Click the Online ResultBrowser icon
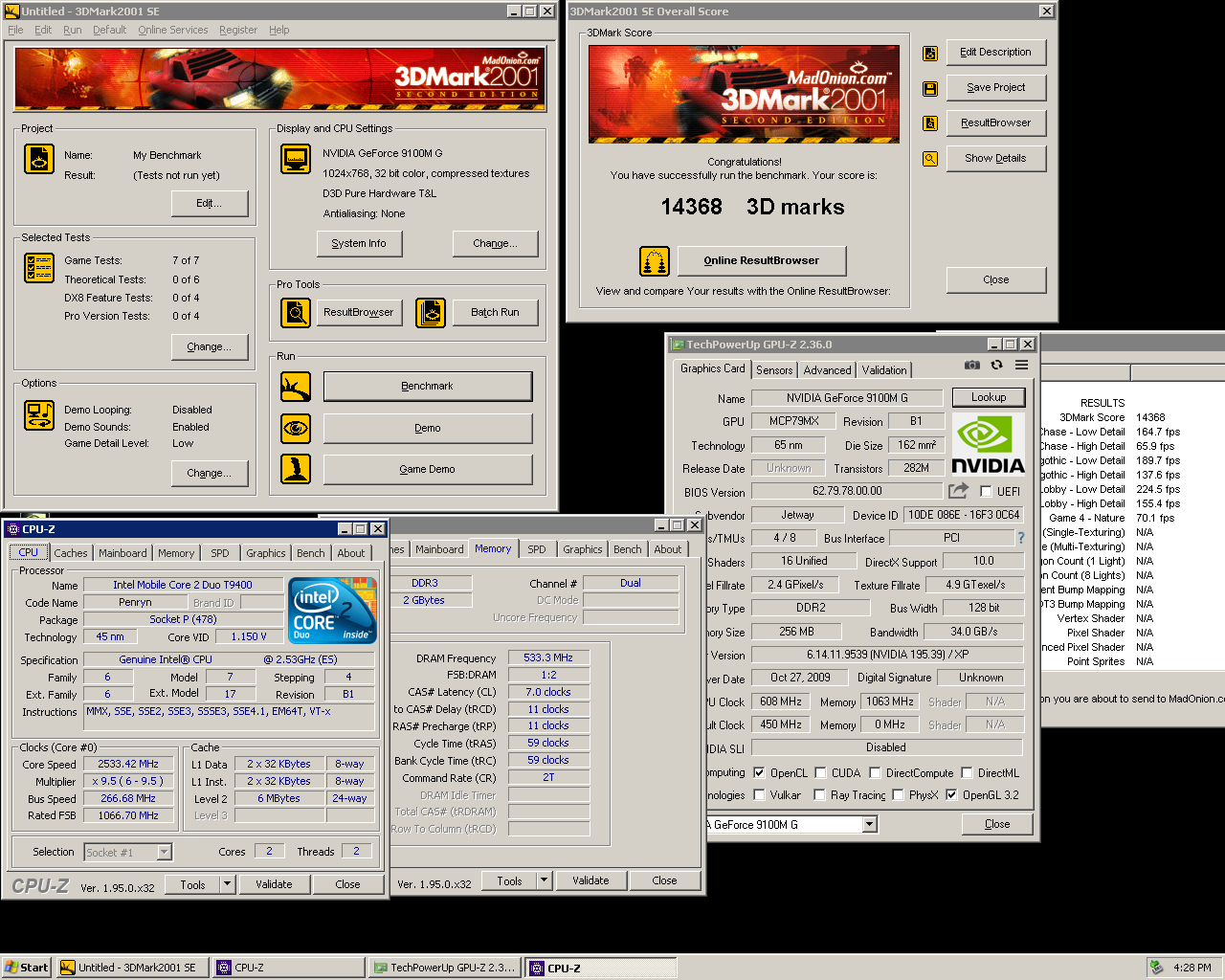The image size is (1225, 980). 655,260
